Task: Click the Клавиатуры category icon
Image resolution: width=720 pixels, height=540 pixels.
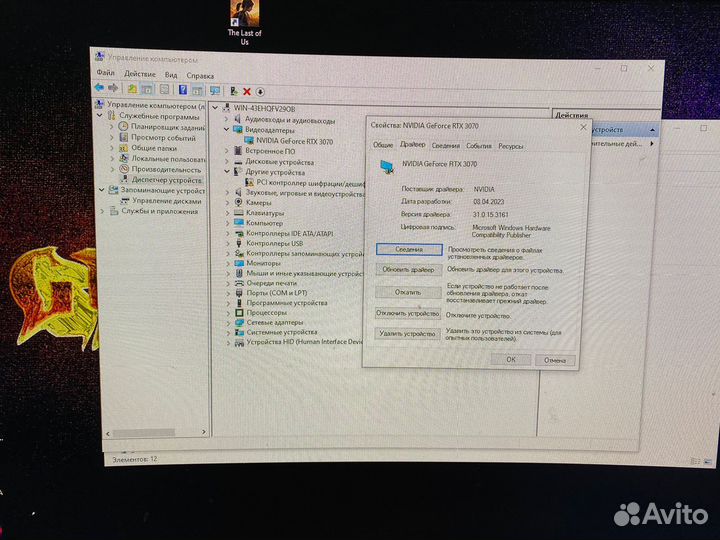Action: click(x=238, y=213)
